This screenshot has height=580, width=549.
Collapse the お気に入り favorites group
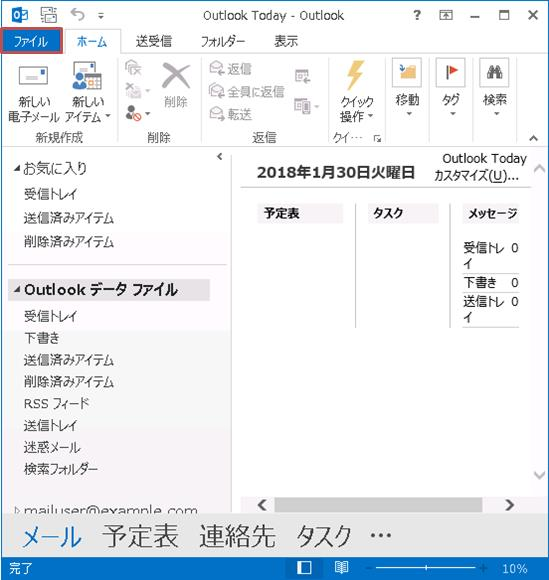[x=17, y=168]
